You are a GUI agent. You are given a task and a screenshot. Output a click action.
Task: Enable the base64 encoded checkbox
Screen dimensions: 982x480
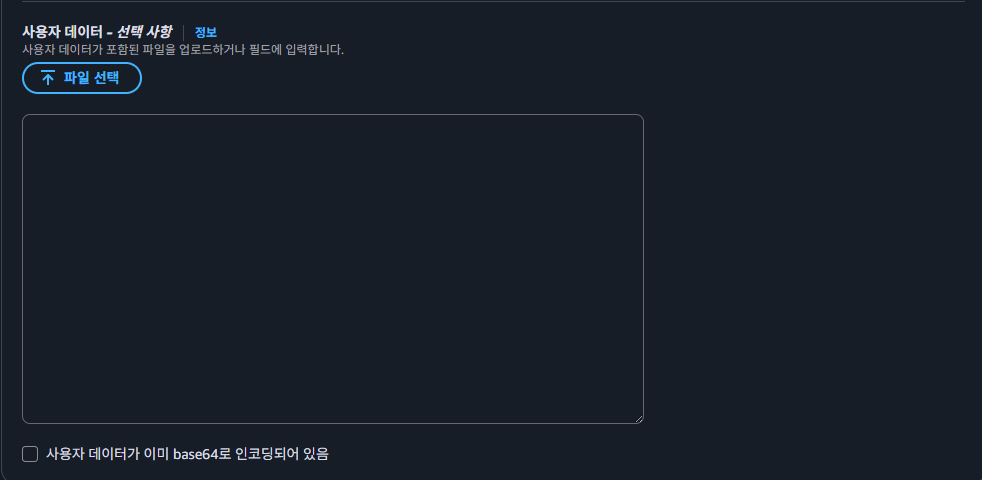pos(30,454)
